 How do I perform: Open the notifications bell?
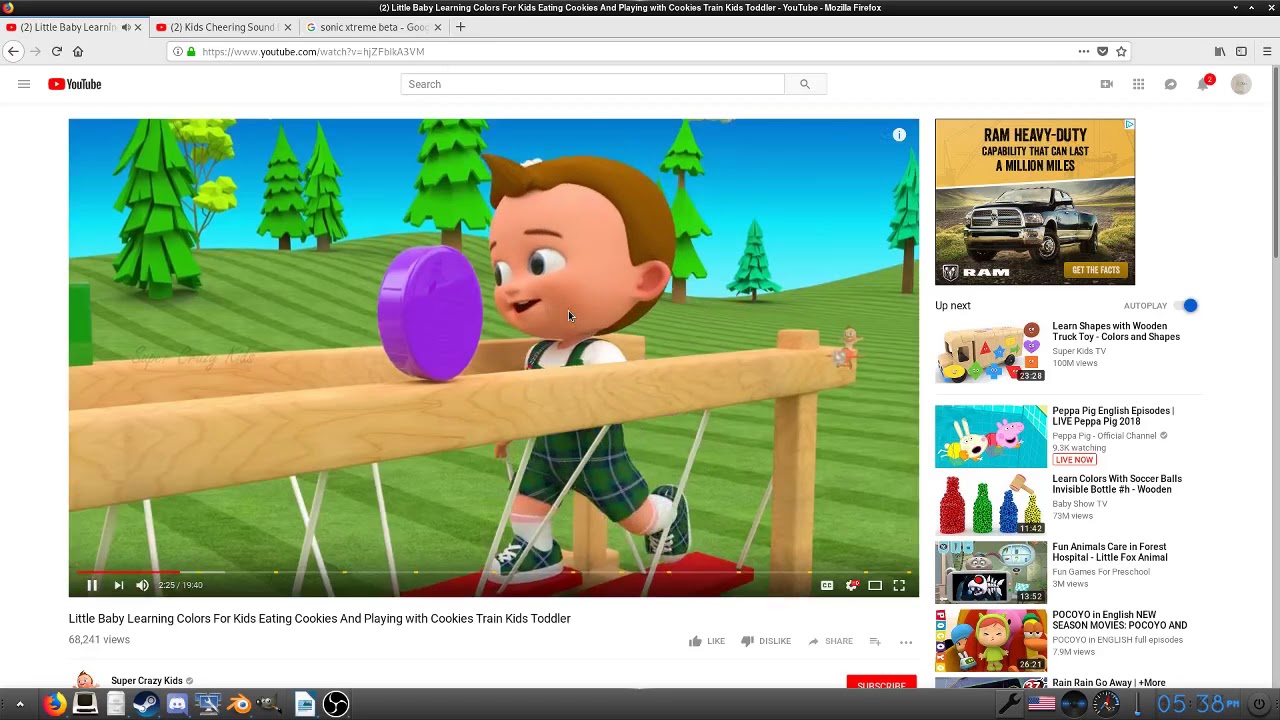[1203, 84]
